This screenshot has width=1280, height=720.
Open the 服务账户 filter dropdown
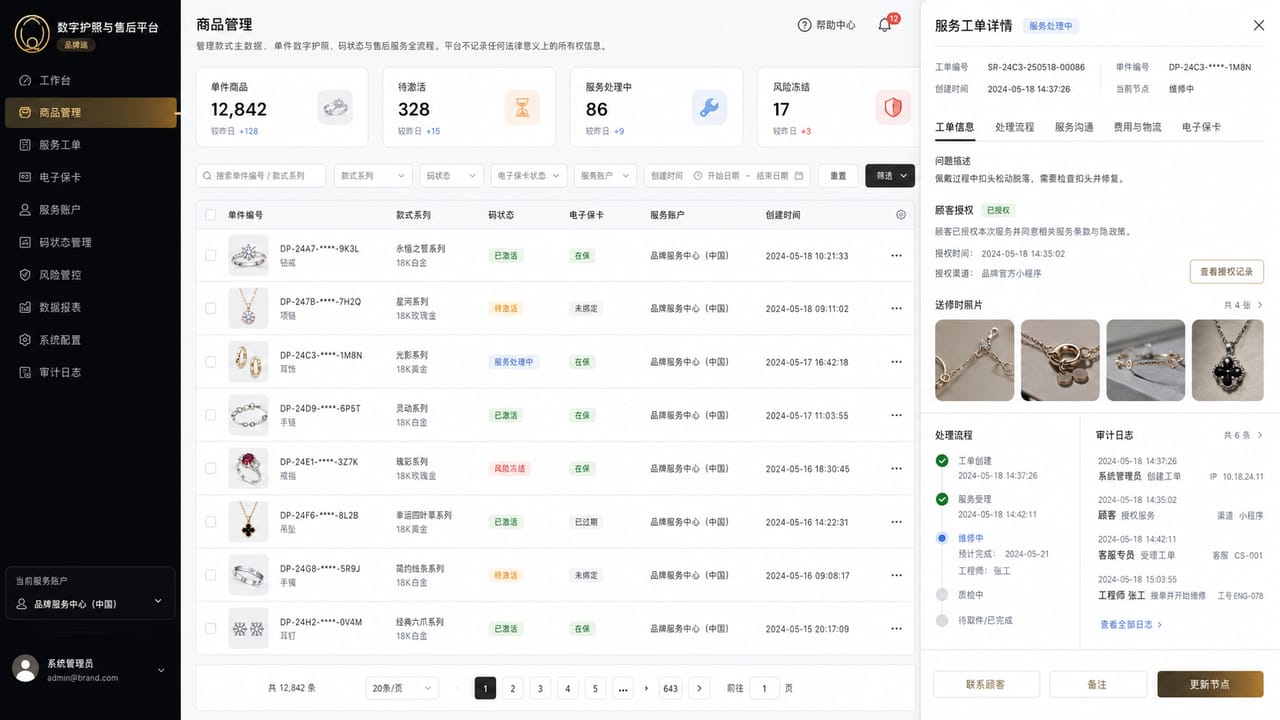605,175
